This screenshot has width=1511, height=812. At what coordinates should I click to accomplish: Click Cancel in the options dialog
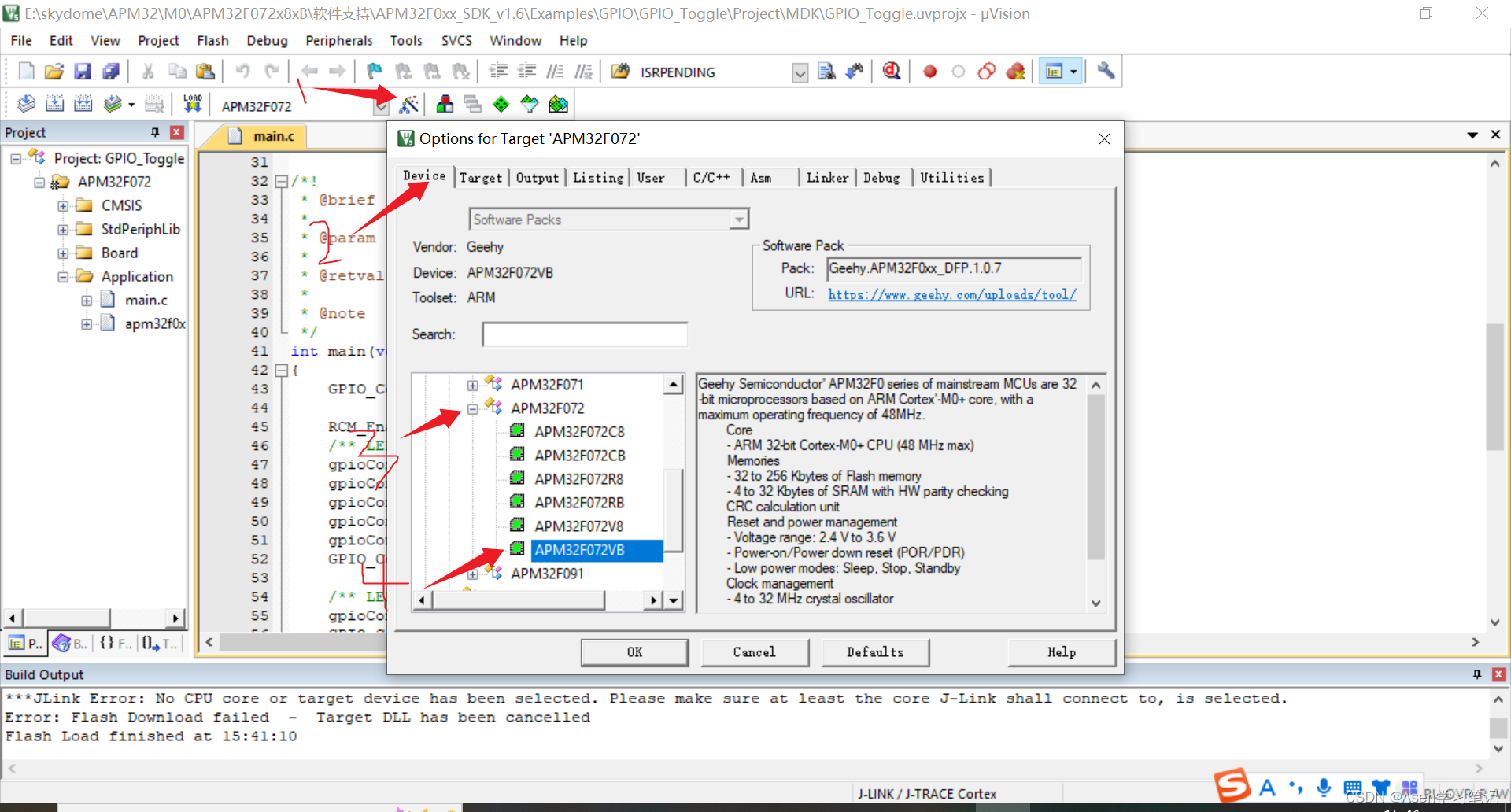[755, 652]
